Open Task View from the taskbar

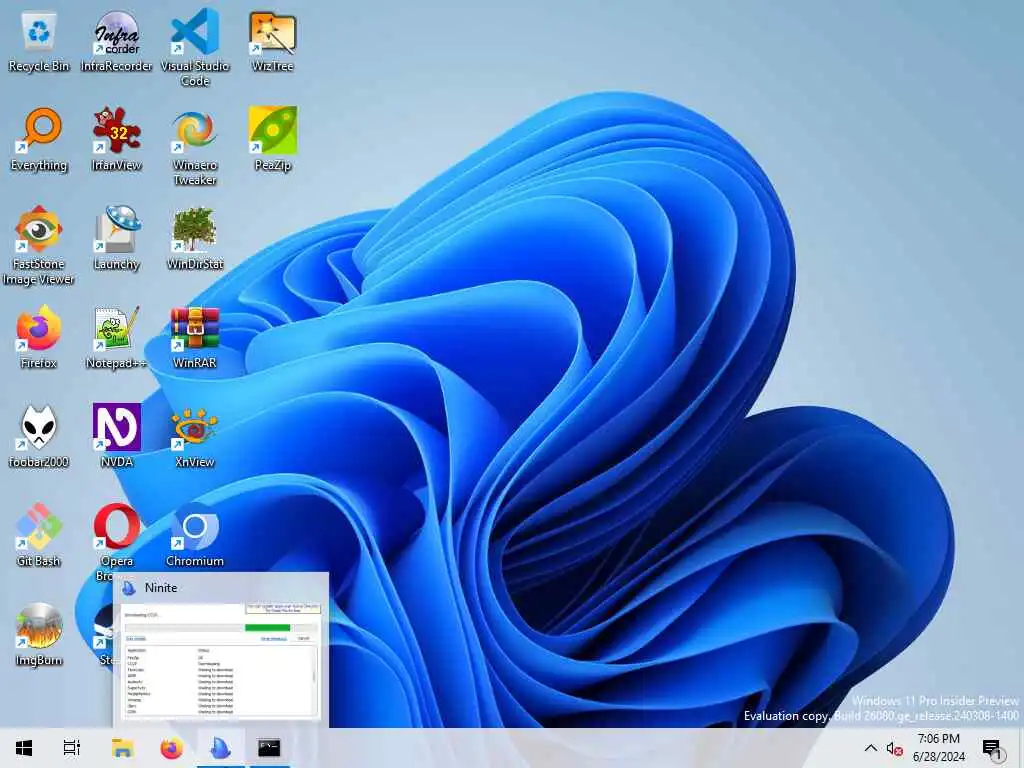tap(72, 748)
